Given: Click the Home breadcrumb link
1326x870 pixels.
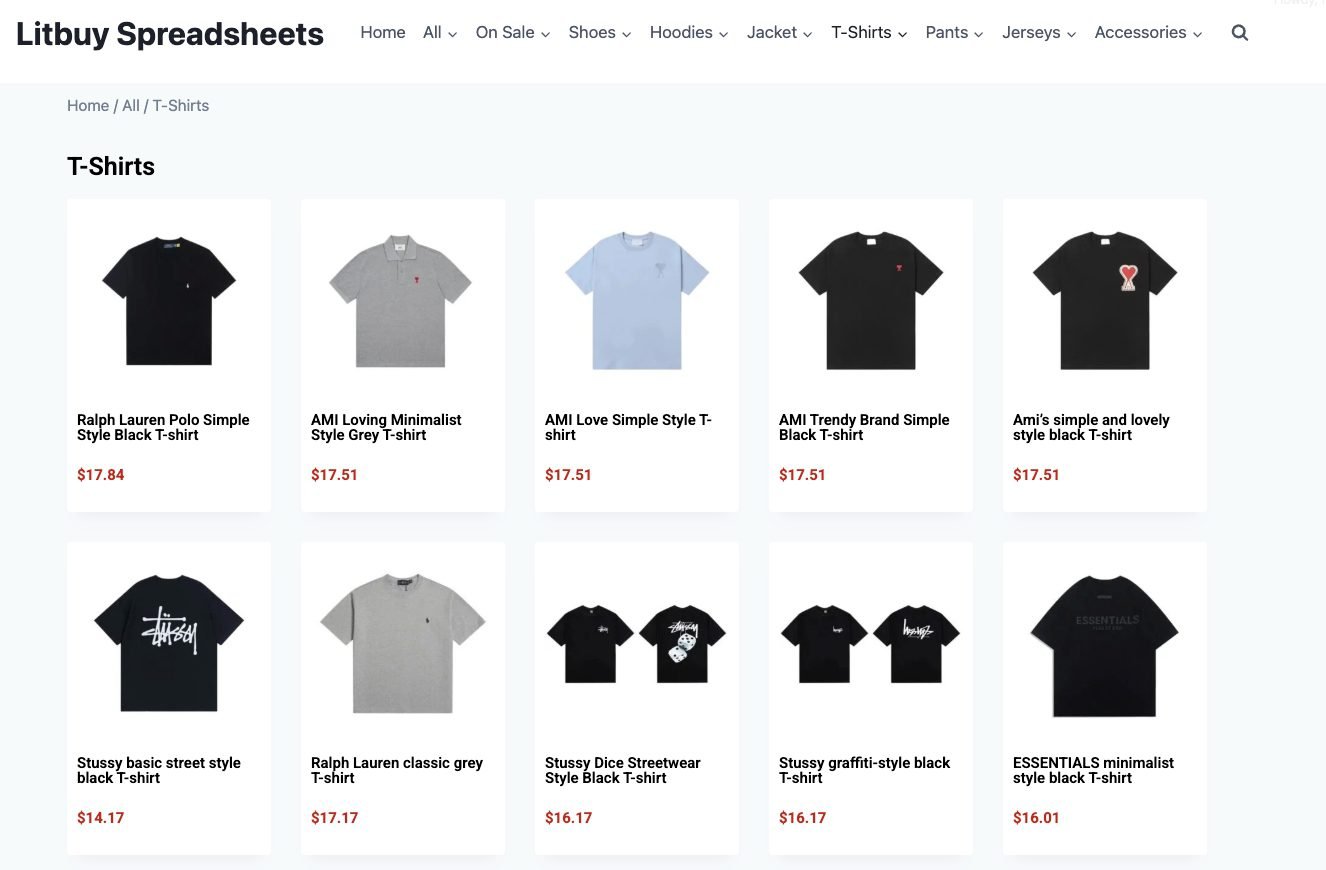Looking at the screenshot, I should [88, 106].
